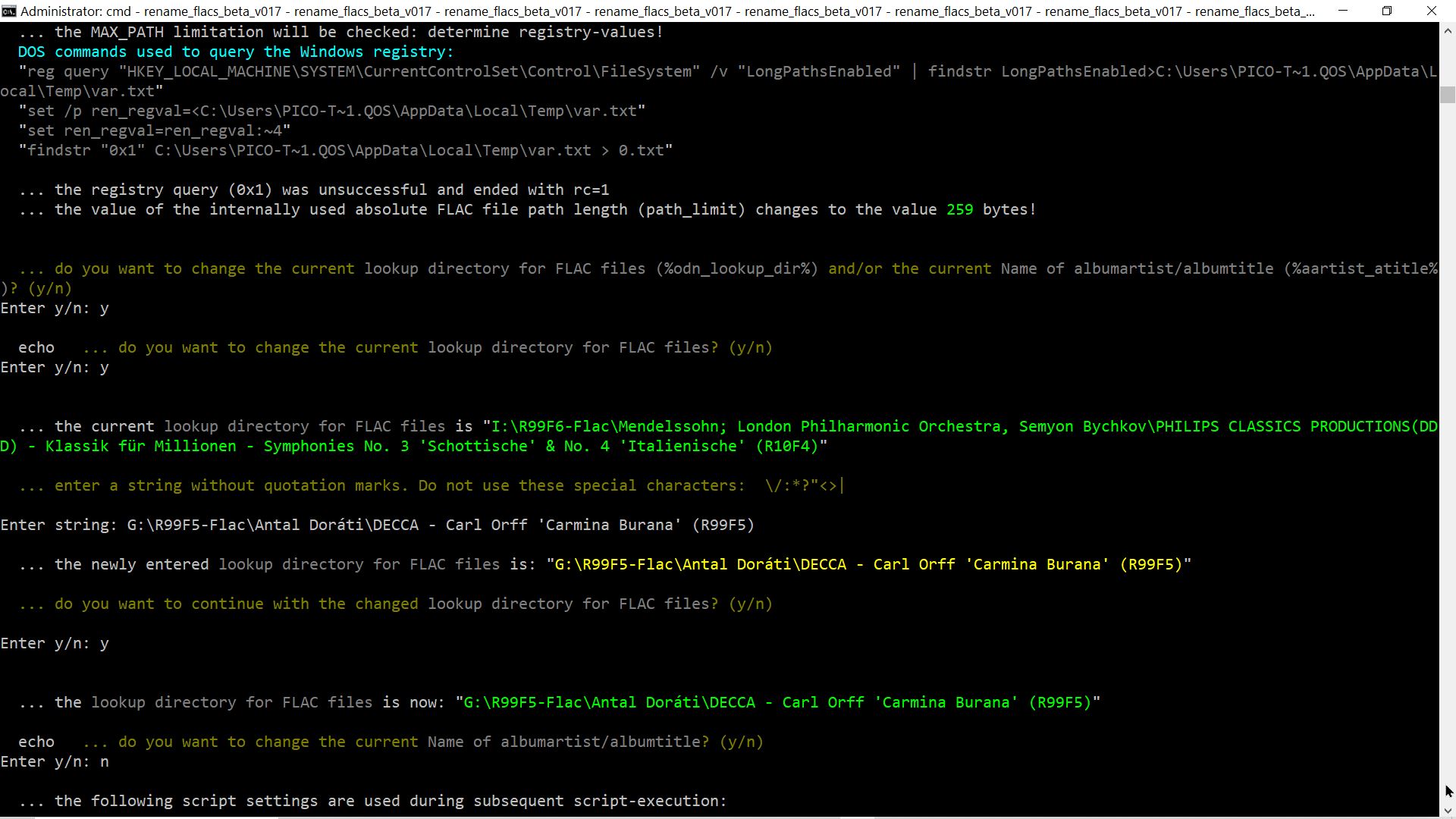Restore down the cmd window
Image resolution: width=1456 pixels, height=819 pixels.
coord(1387,11)
